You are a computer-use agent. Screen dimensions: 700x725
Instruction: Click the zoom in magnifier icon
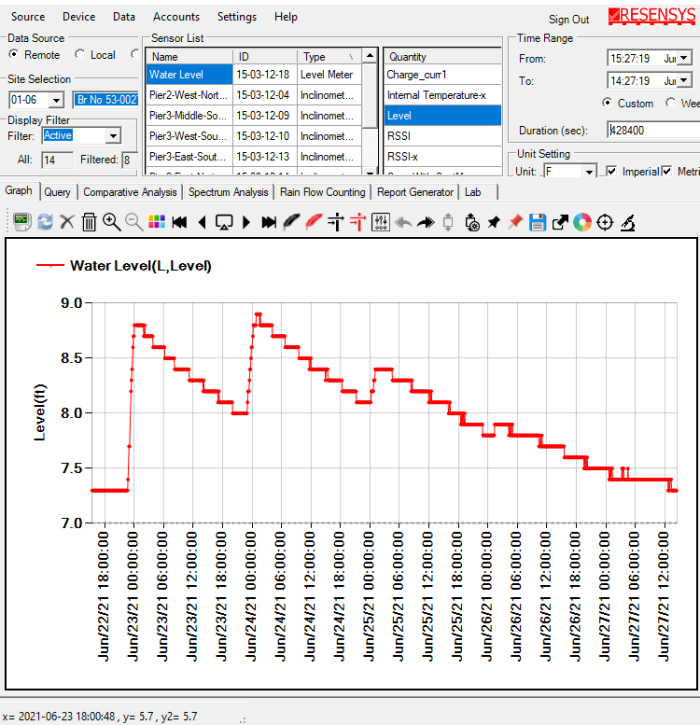click(111, 222)
